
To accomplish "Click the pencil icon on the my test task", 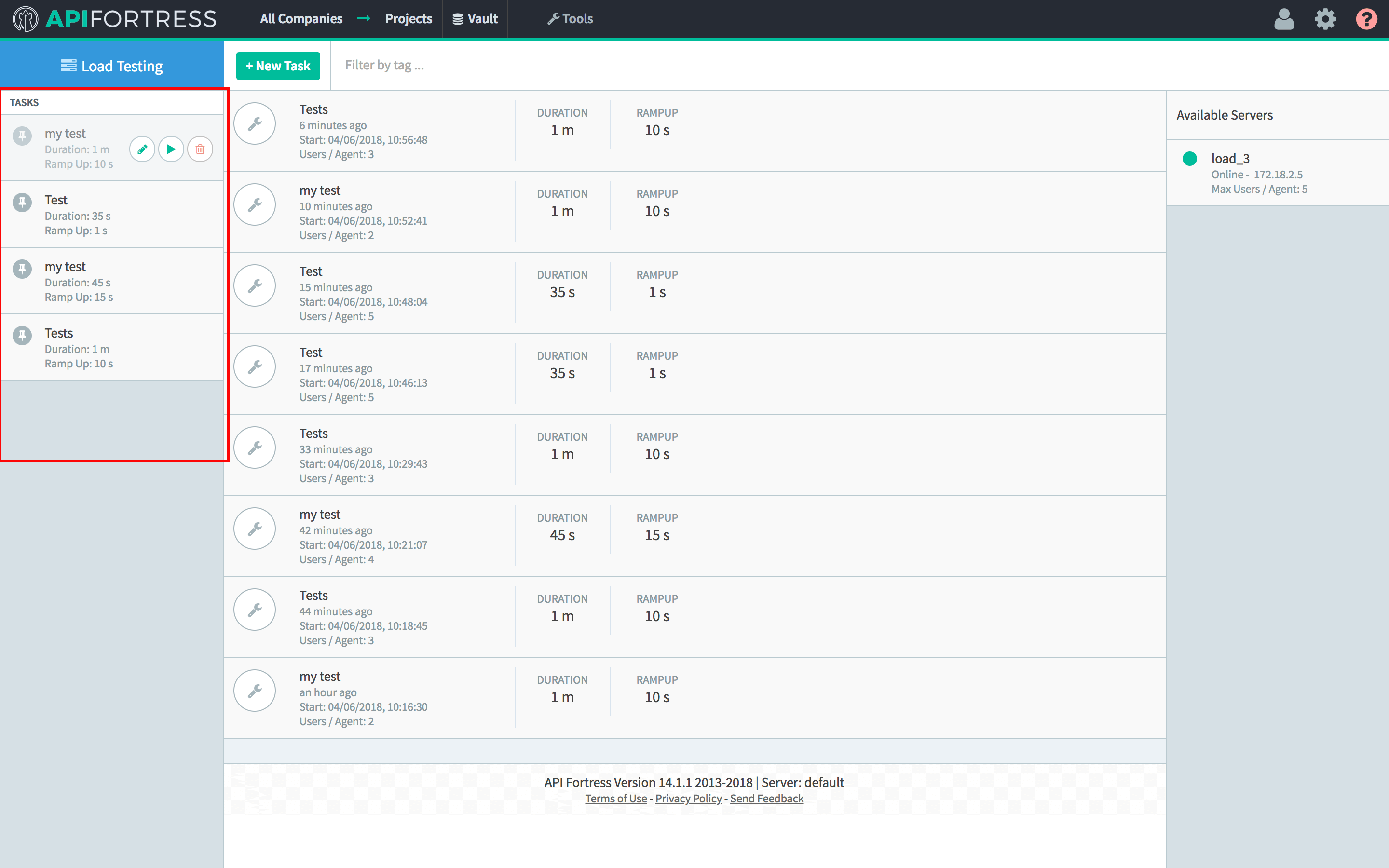I will point(142,149).
